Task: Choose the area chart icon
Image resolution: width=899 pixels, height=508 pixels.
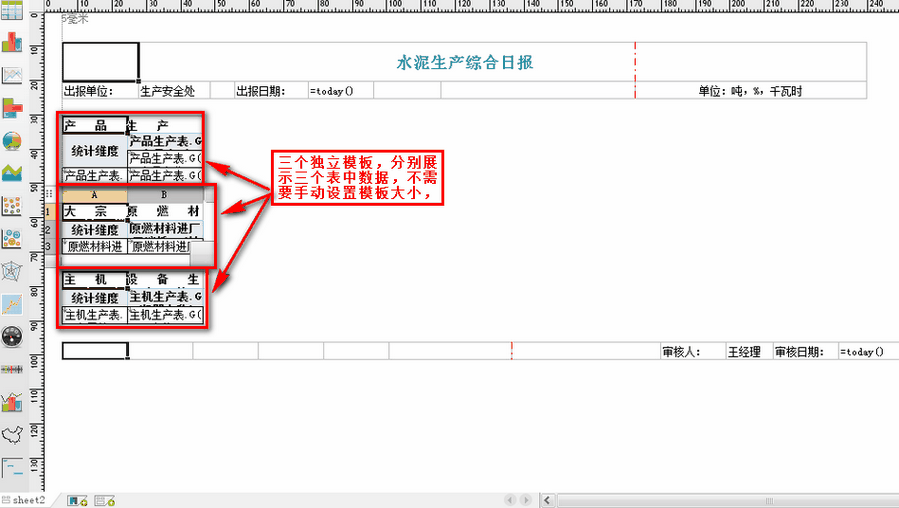Action: 11,173
